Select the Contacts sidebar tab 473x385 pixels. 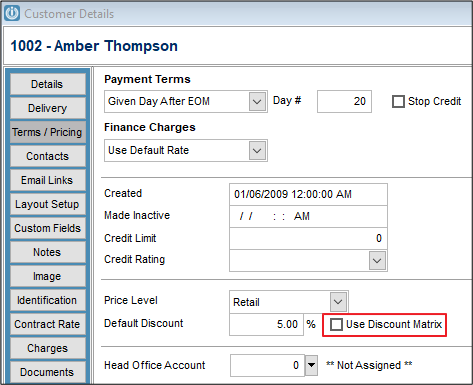click(x=47, y=156)
